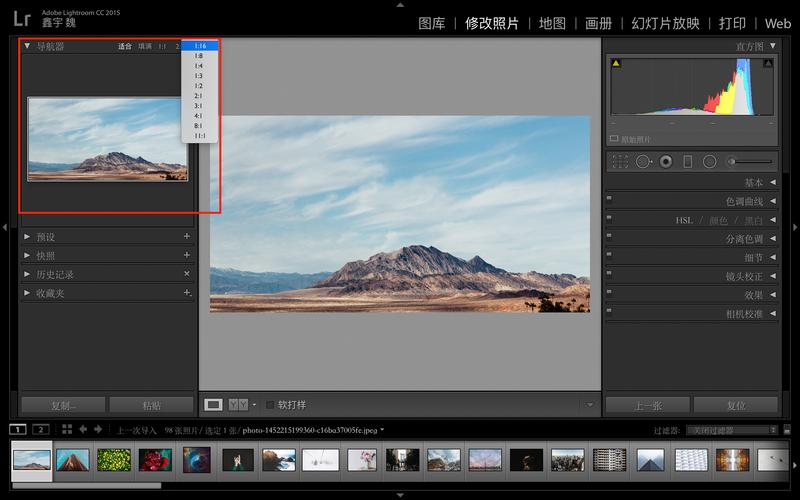Open grid view icon in filmstrip bar

(67, 429)
